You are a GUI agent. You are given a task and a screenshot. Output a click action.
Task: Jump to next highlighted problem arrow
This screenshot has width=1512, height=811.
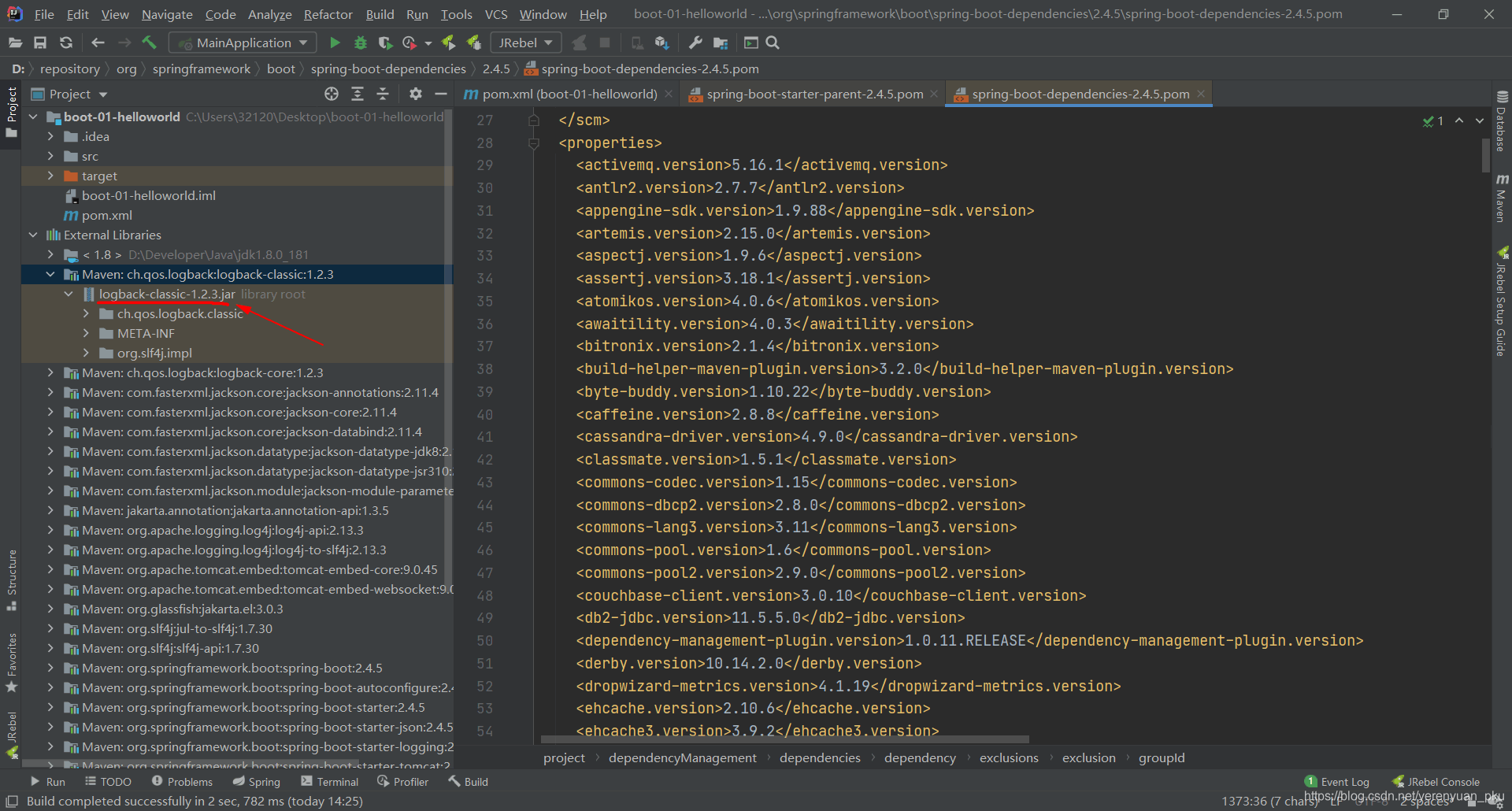[x=1480, y=120]
